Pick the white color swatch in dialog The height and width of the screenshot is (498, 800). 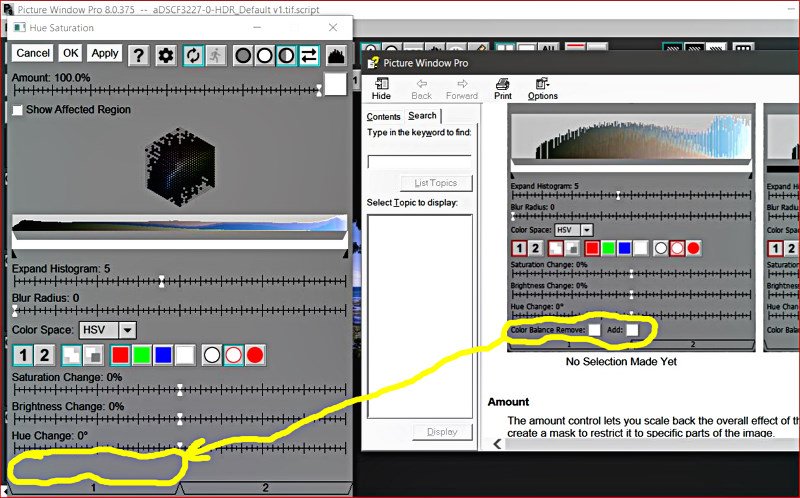[185, 355]
